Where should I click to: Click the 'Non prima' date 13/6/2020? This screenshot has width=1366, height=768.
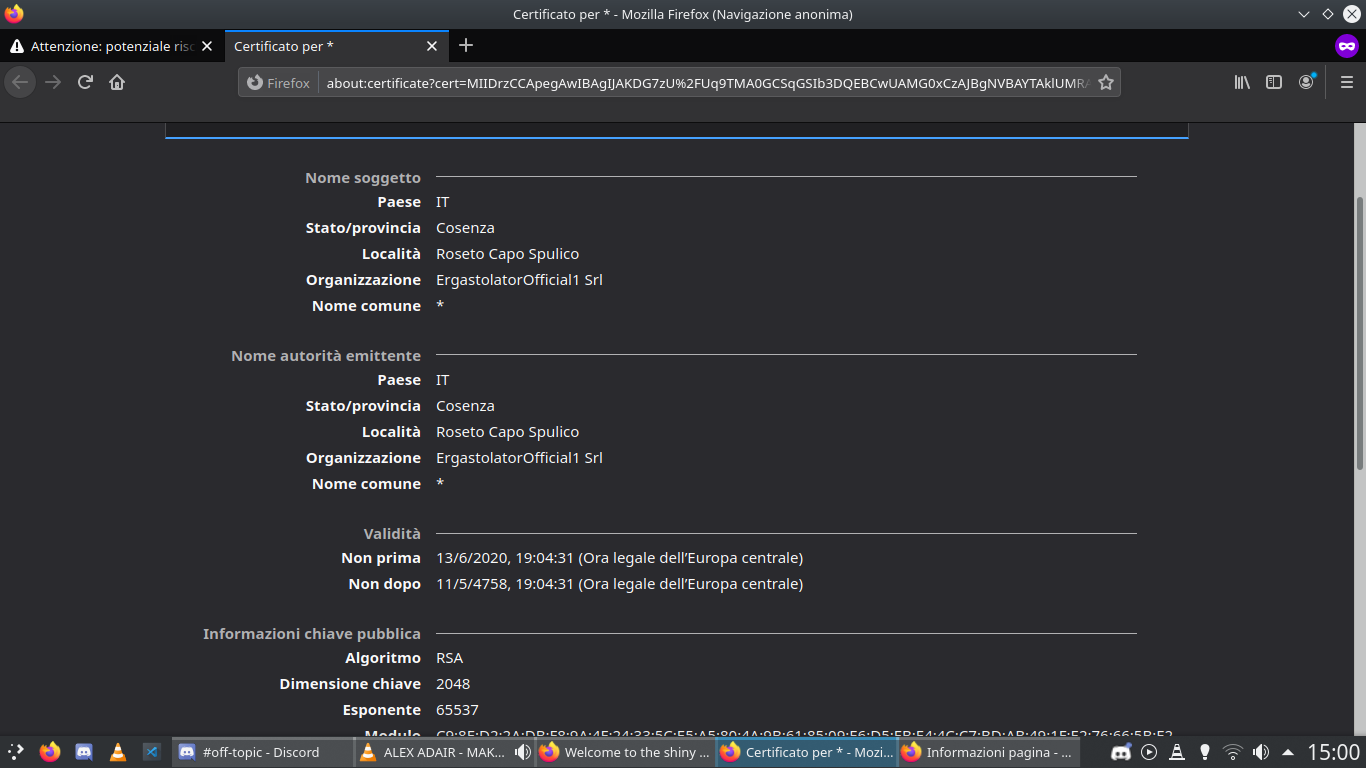[x=619, y=558]
